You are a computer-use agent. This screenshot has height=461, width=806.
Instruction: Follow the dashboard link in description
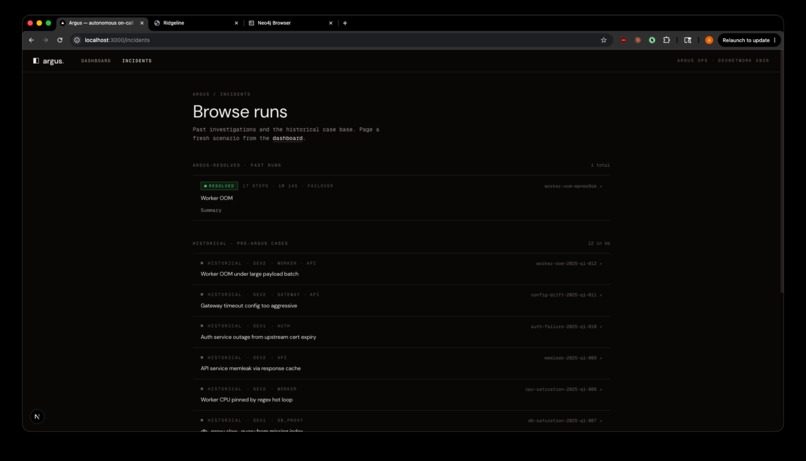click(287, 138)
